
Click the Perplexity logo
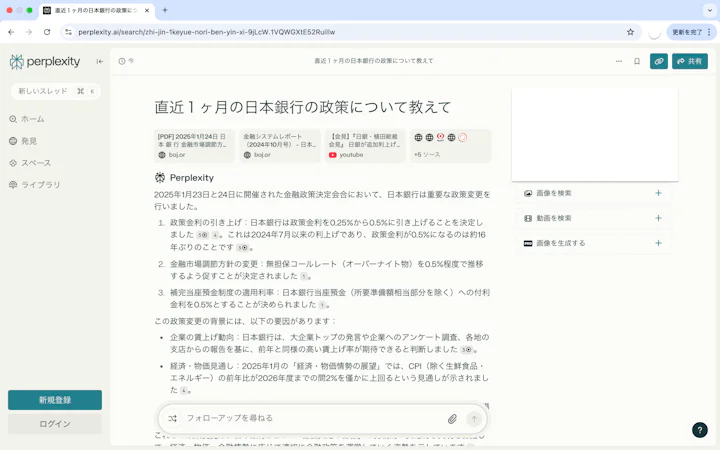tap(45, 62)
